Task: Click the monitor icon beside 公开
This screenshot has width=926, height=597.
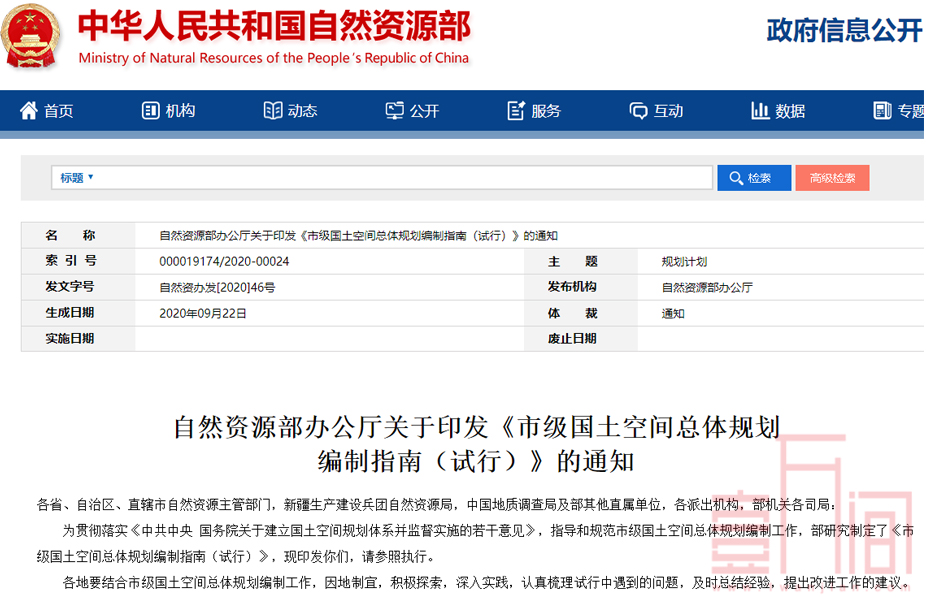Action: pyautogui.click(x=394, y=110)
